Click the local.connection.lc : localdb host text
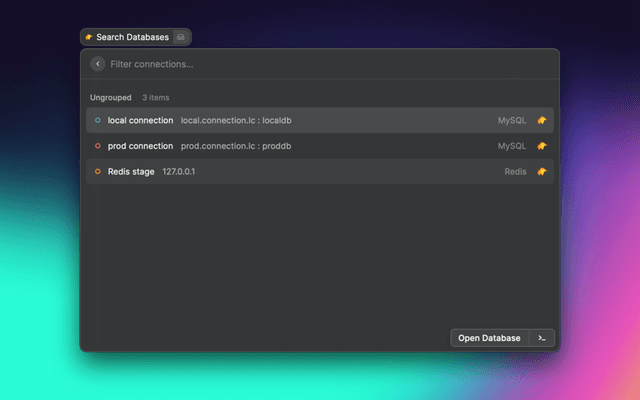 (236, 120)
